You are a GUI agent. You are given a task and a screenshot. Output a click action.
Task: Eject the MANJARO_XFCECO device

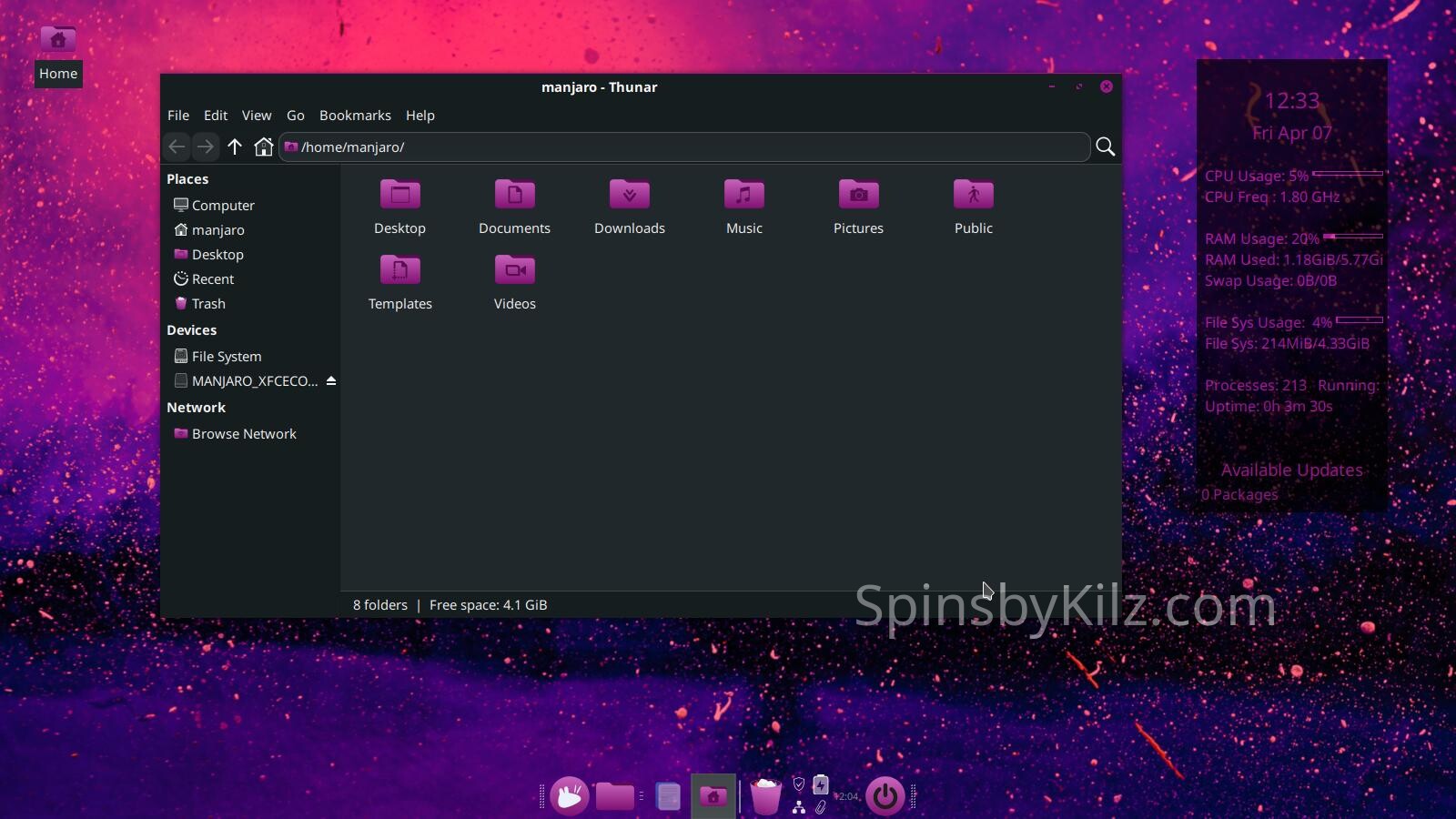click(331, 380)
